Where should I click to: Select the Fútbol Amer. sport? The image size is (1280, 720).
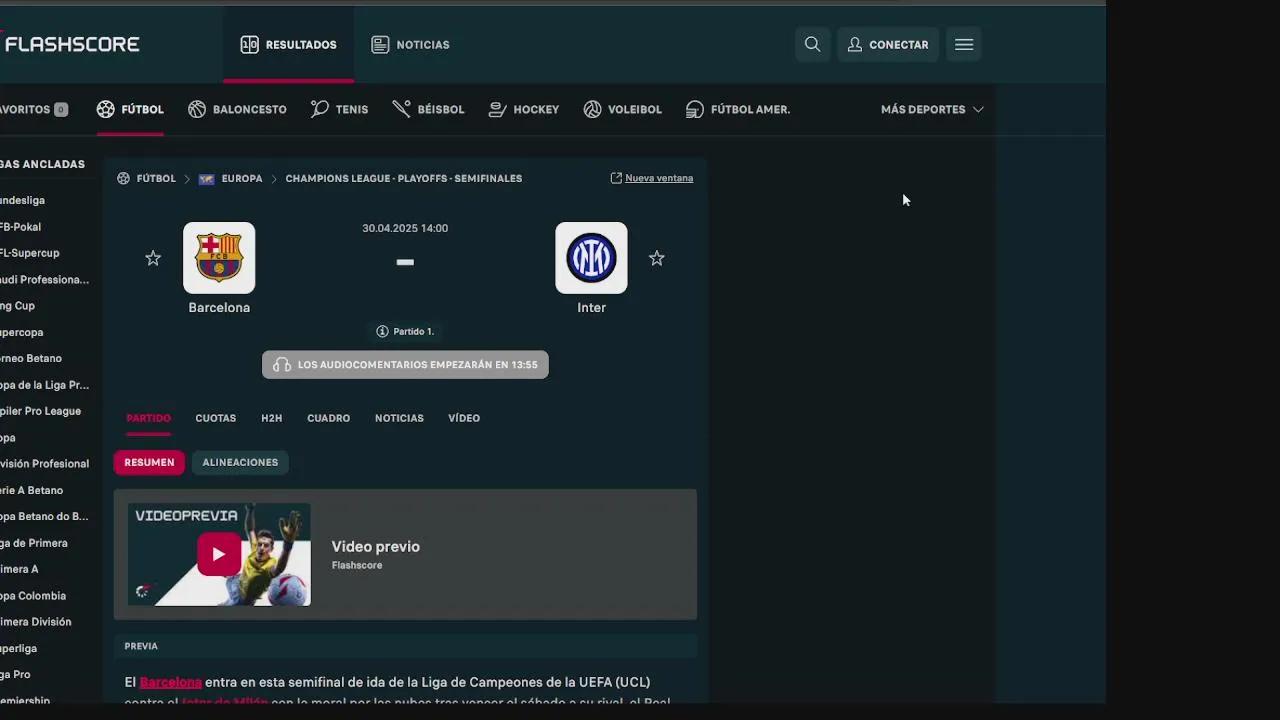click(738, 109)
